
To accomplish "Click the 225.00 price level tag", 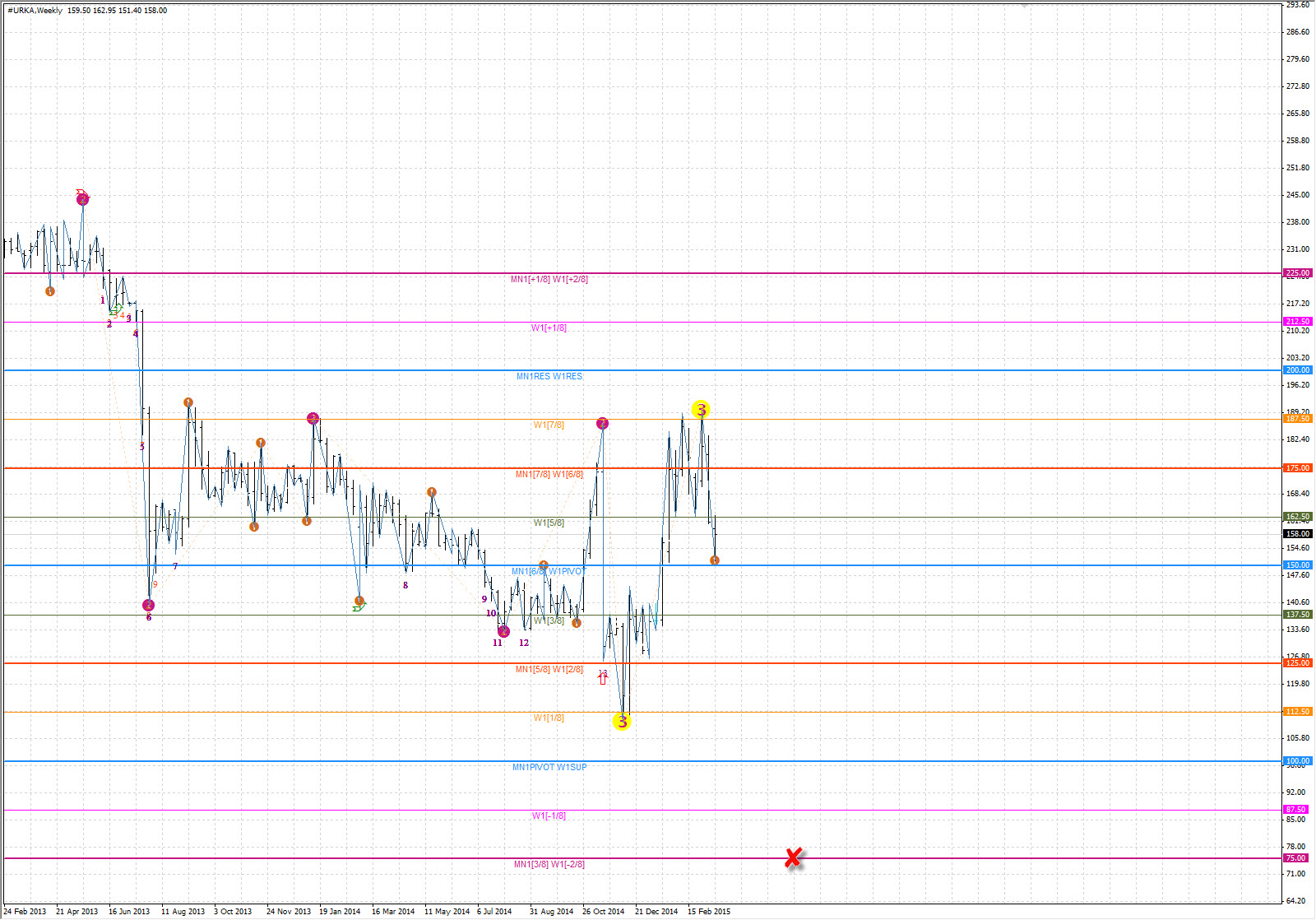I will 1297,273.
